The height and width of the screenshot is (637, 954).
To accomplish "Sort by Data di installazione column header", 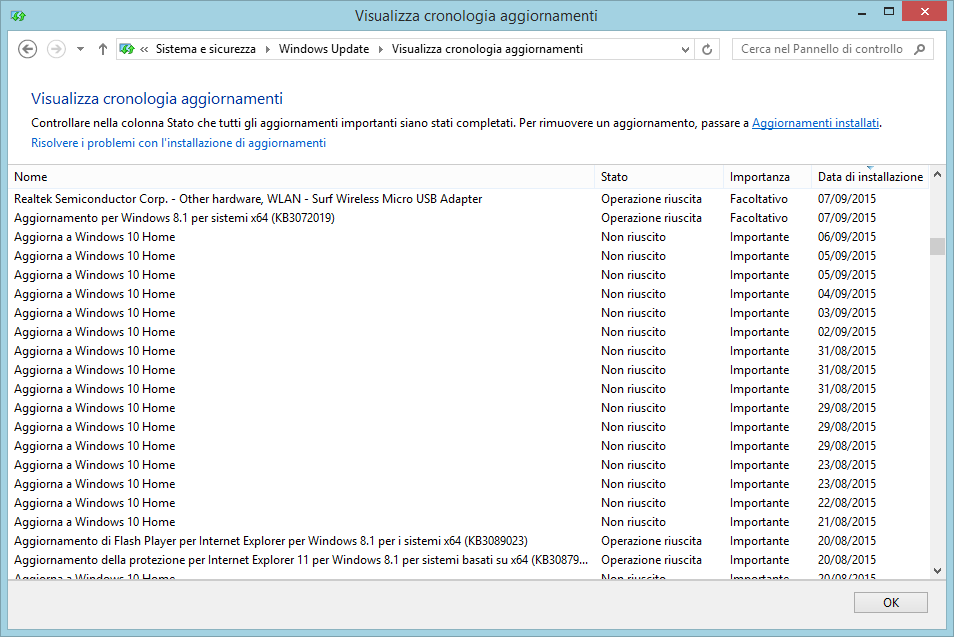I will tap(870, 177).
